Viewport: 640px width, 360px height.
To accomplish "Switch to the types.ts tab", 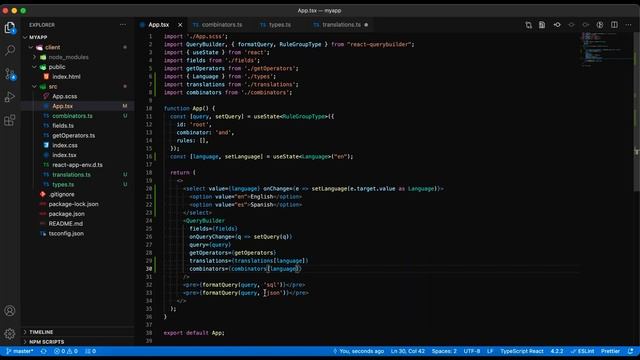I will [x=280, y=25].
